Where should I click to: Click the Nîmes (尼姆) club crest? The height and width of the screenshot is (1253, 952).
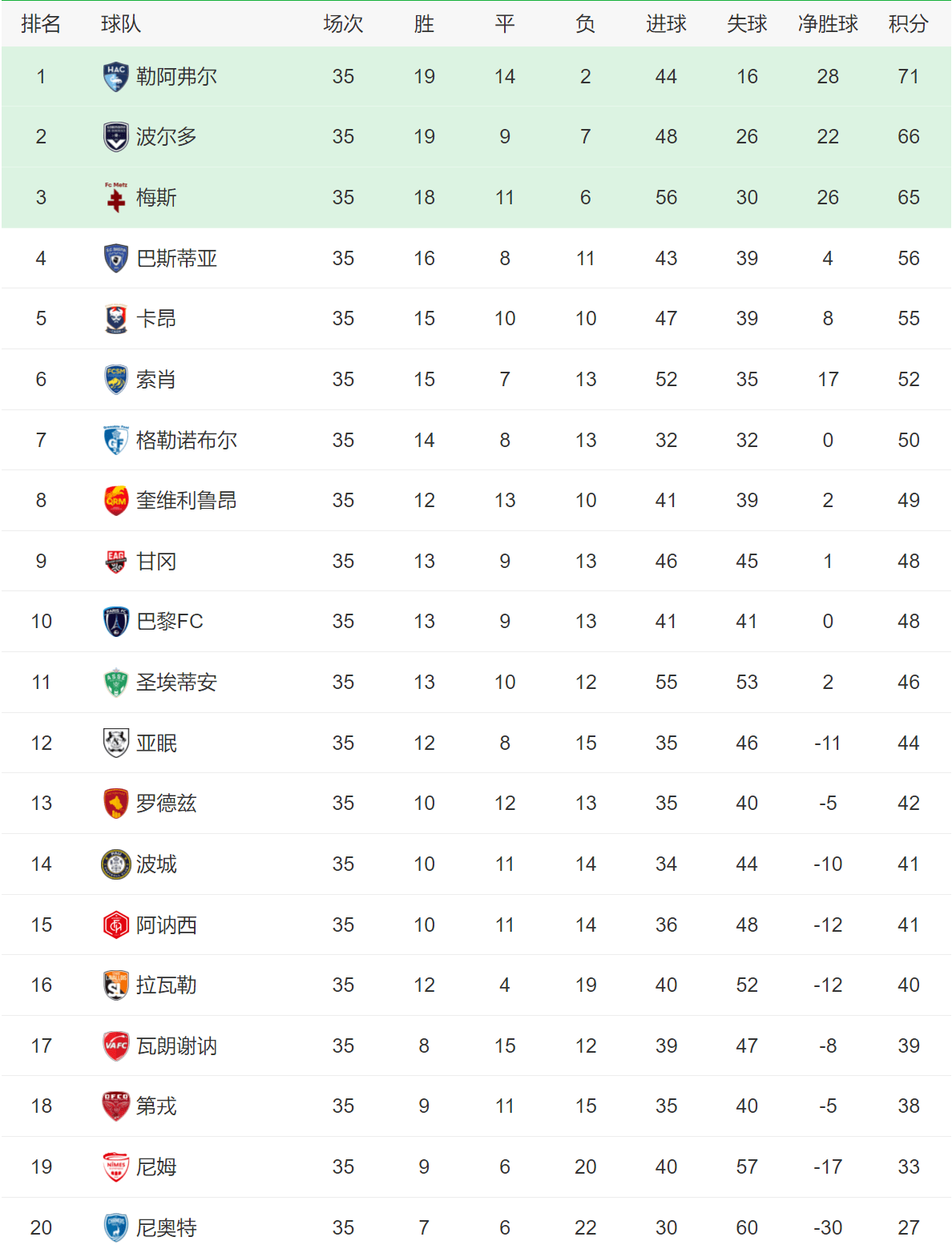click(x=116, y=1167)
